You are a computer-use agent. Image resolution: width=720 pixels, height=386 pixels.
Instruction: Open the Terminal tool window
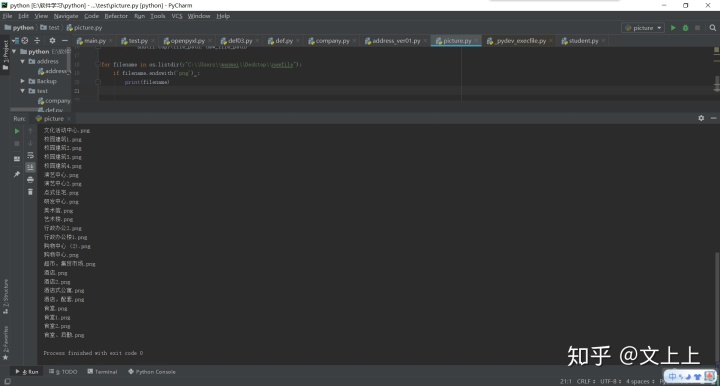point(102,372)
